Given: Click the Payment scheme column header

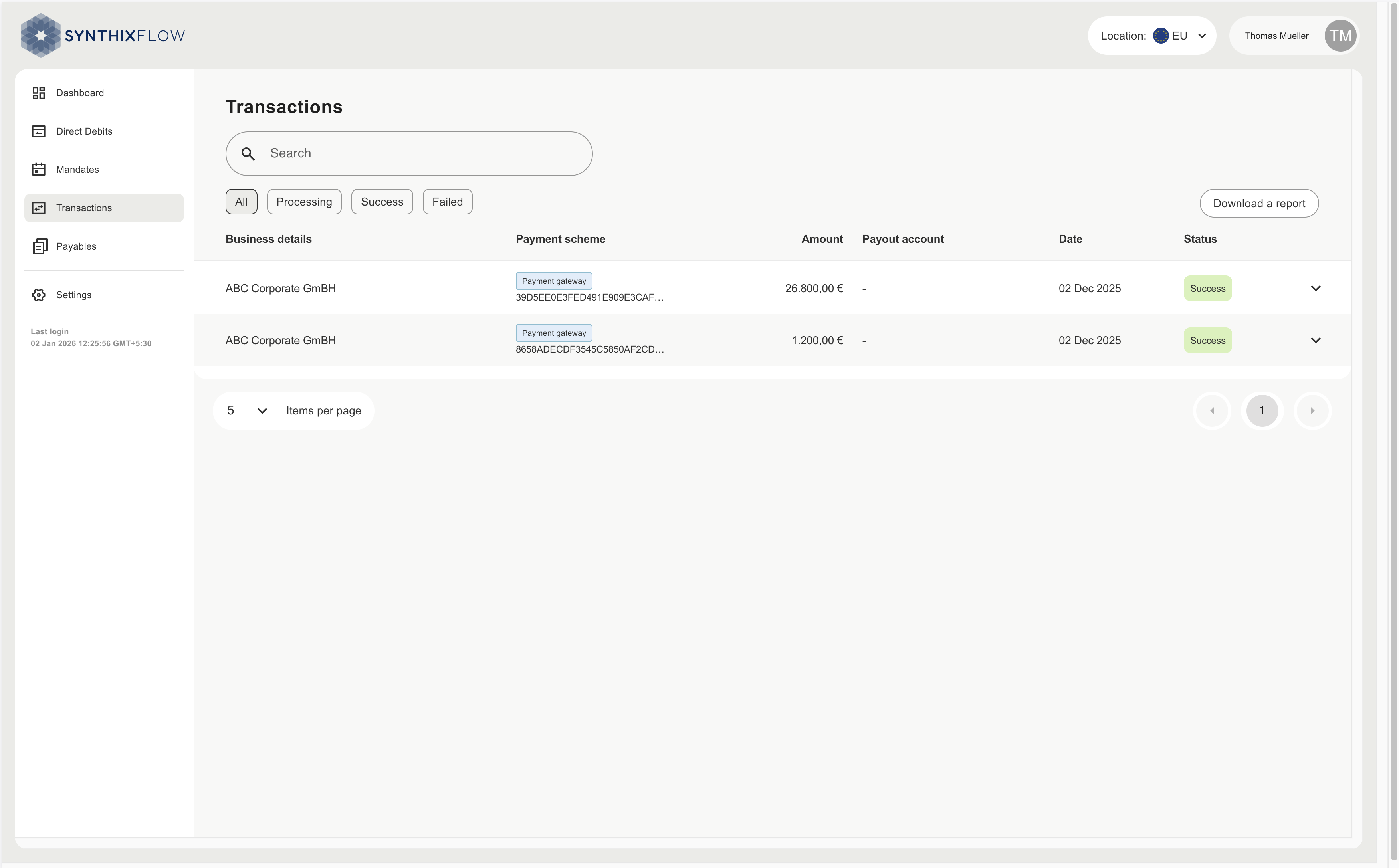Looking at the screenshot, I should point(560,239).
